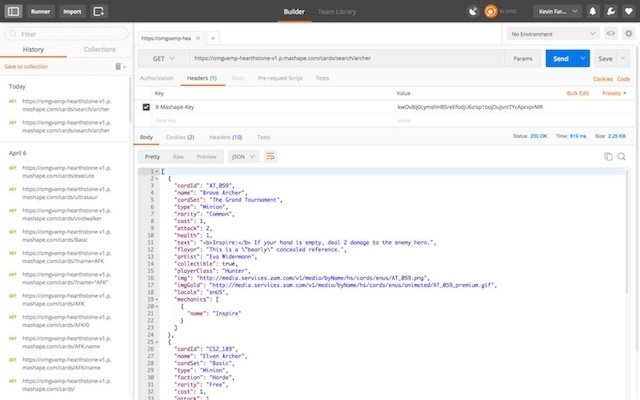The height and width of the screenshot is (400, 640).
Task: Uncheck the X-Mashape-Key header checkbox
Action: [x=146, y=107]
